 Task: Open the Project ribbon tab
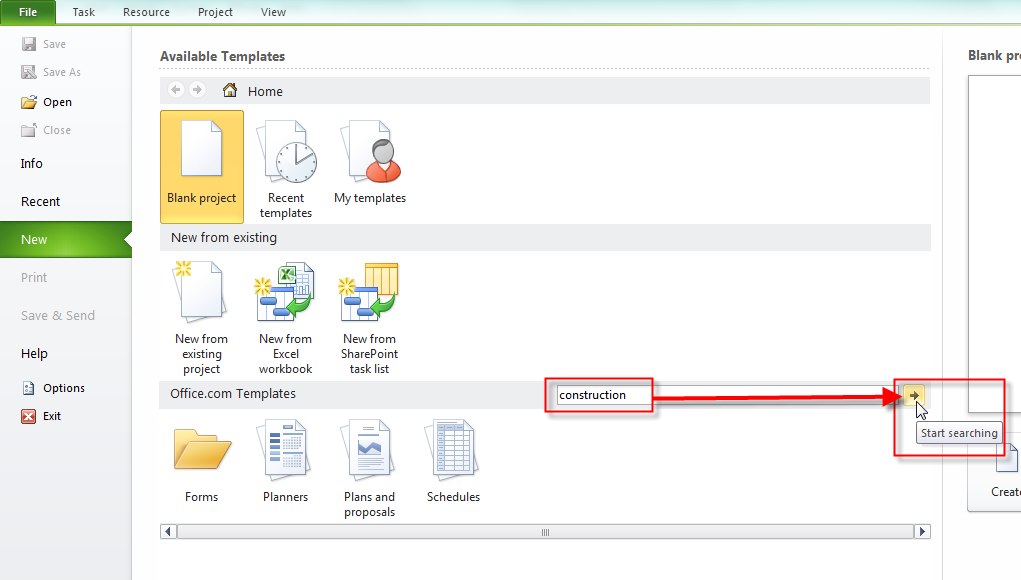(215, 12)
